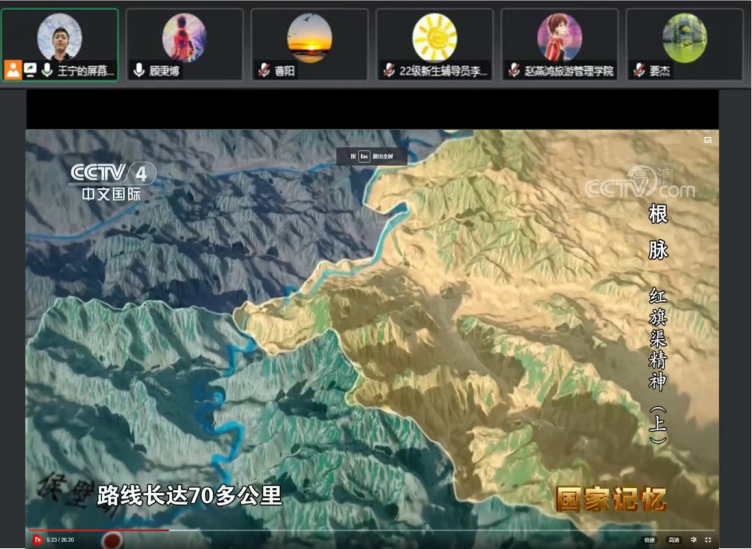Open the yellow sun avatar

click(435, 37)
